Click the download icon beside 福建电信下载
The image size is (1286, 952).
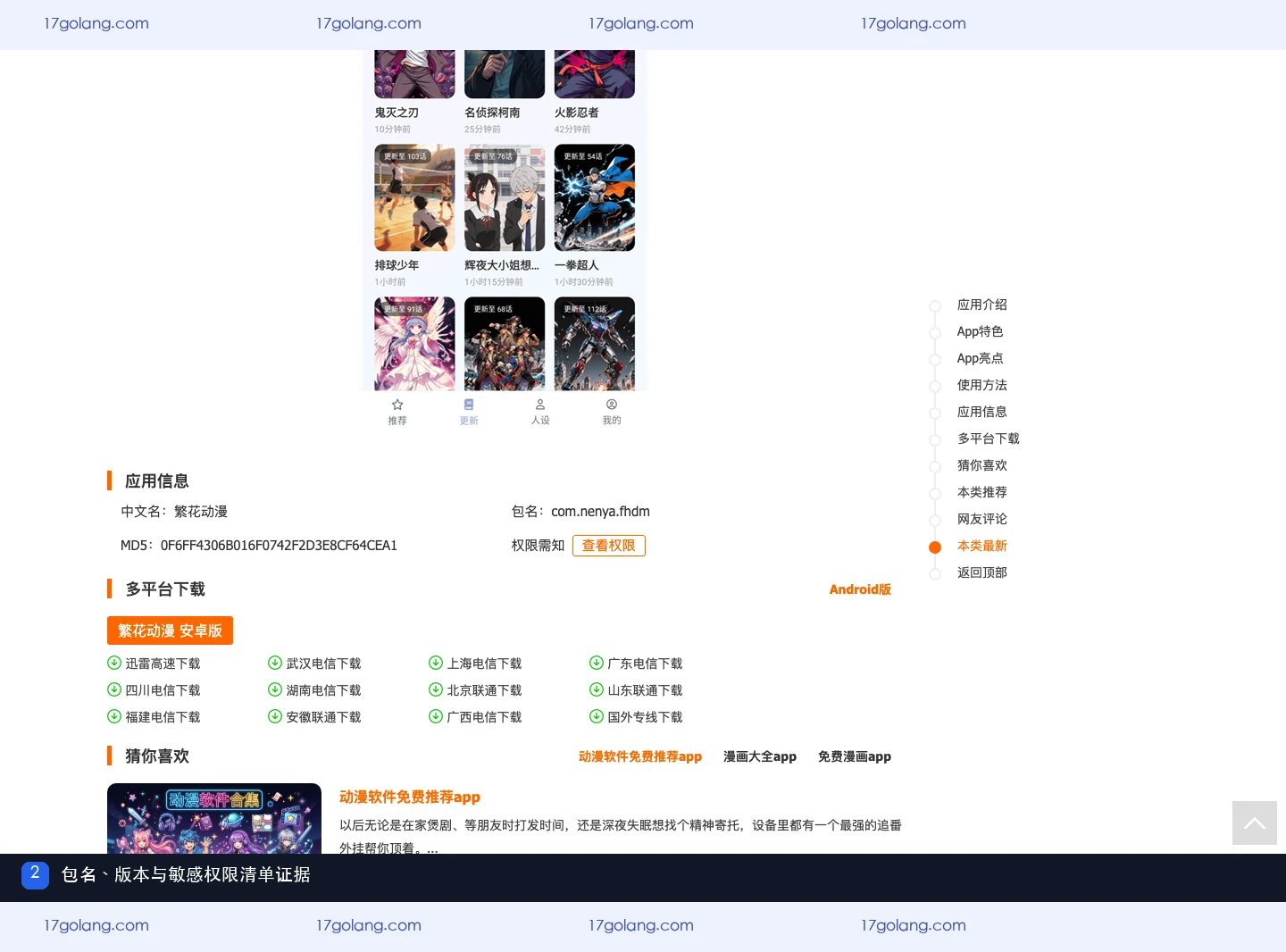point(114,716)
